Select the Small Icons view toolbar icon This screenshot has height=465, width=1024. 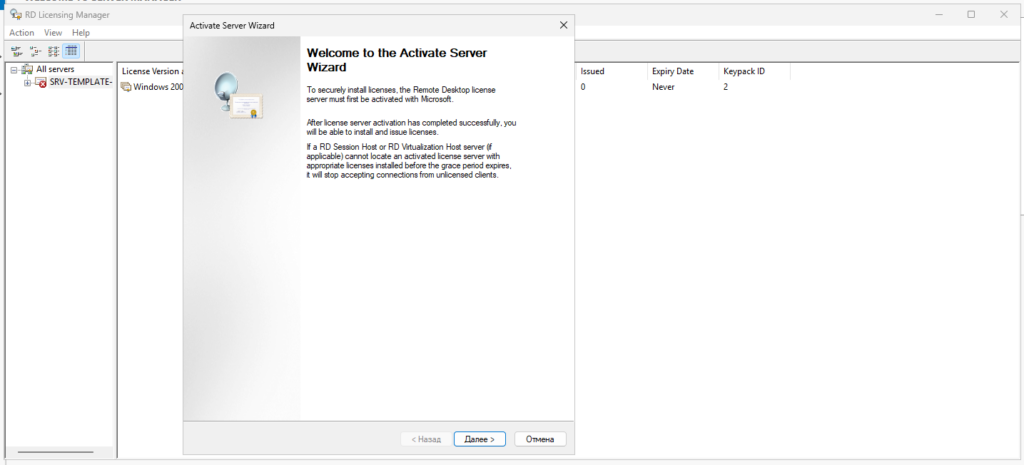tap(35, 50)
